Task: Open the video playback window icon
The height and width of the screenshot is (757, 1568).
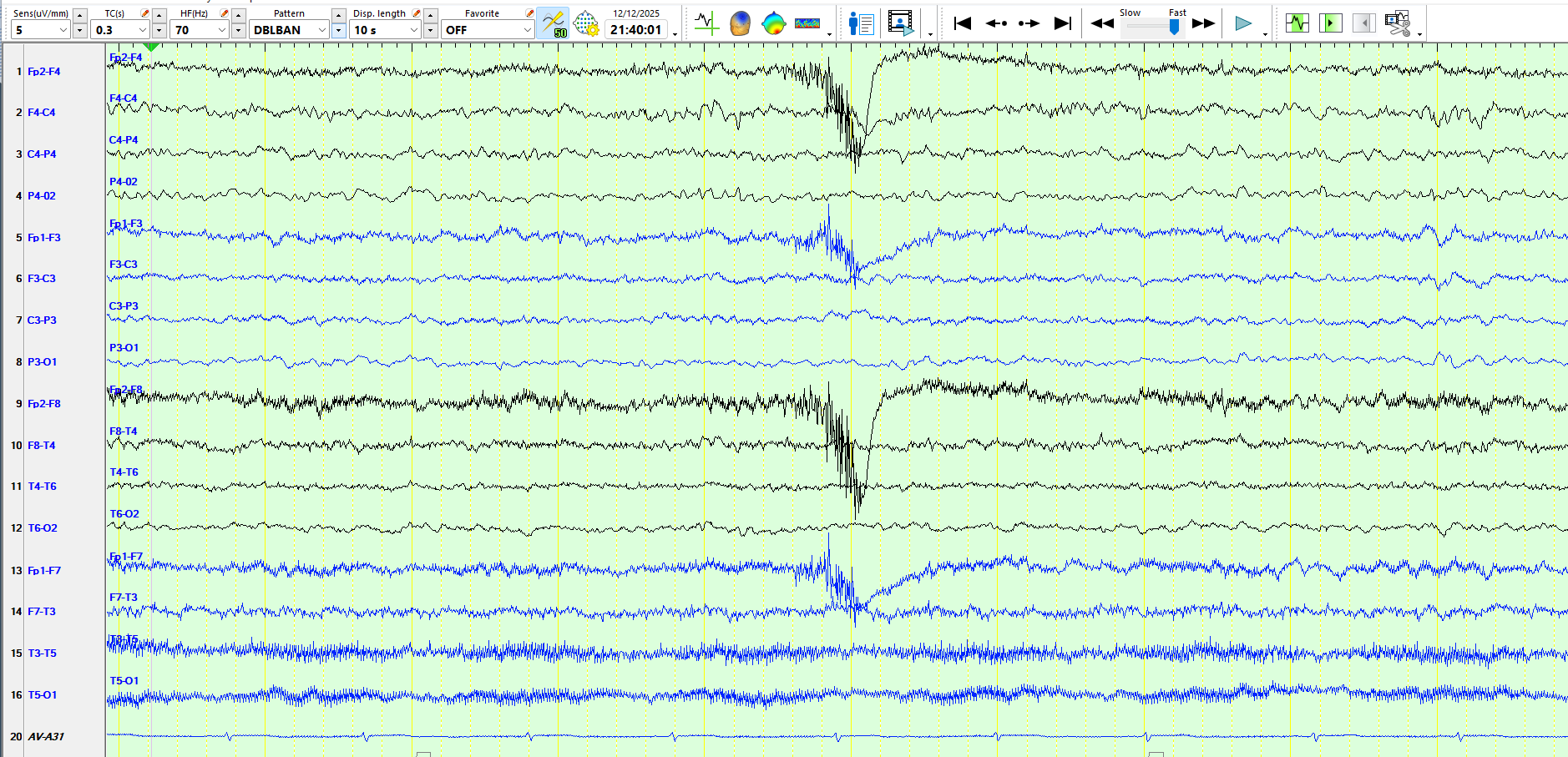Action: (x=901, y=23)
